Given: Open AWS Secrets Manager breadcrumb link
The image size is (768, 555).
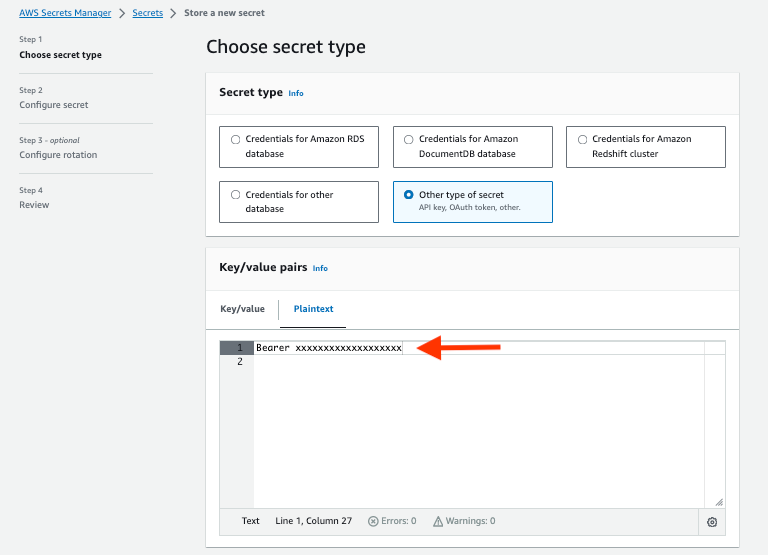Looking at the screenshot, I should tap(65, 13).
